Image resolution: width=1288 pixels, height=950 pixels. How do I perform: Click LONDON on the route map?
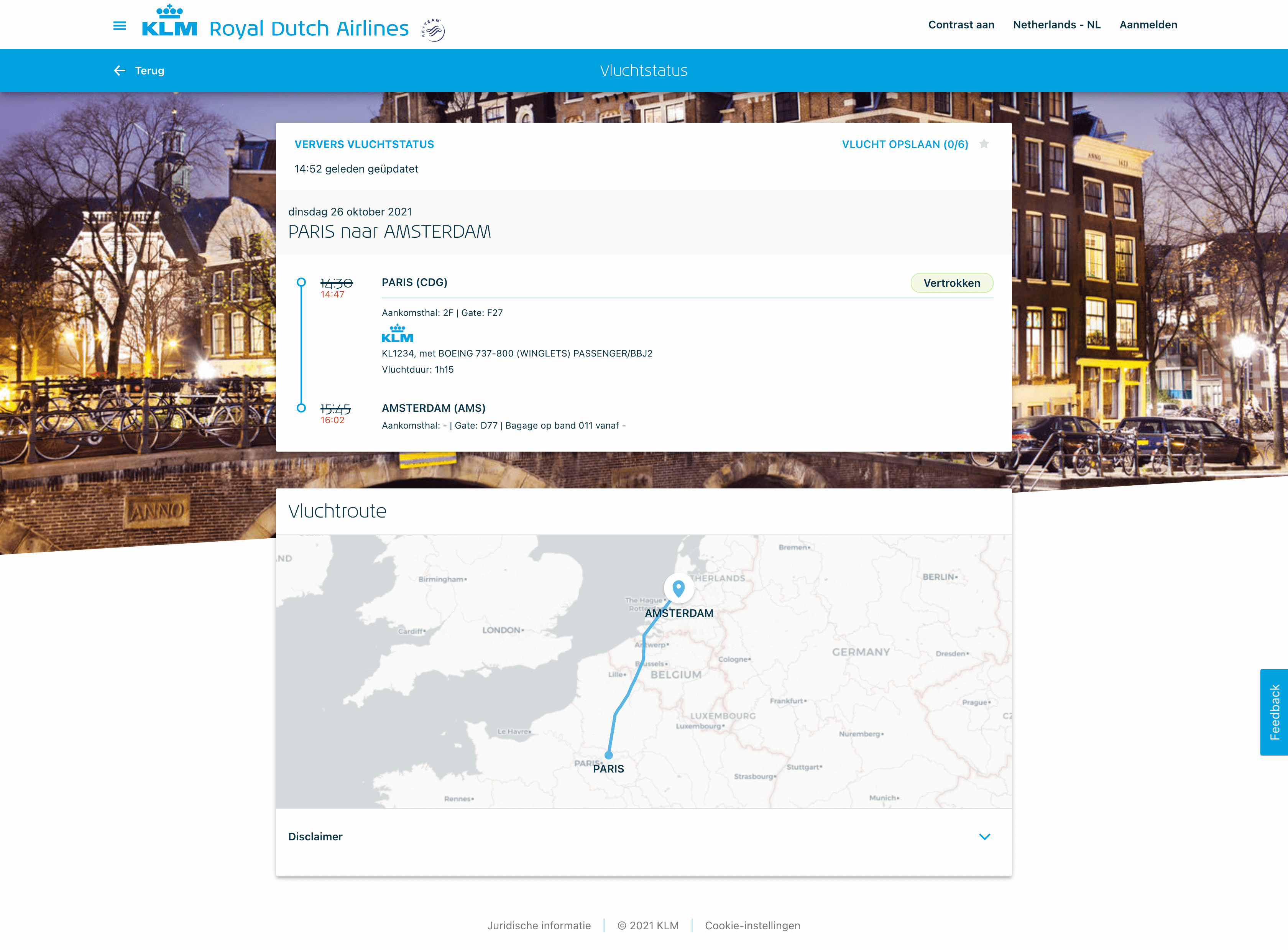tap(503, 629)
